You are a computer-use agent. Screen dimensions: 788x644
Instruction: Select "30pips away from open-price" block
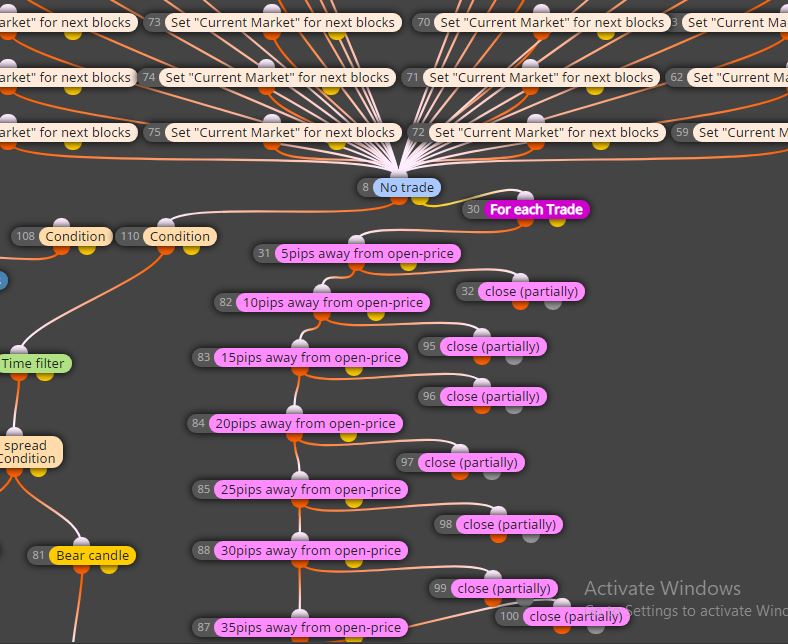click(x=311, y=550)
